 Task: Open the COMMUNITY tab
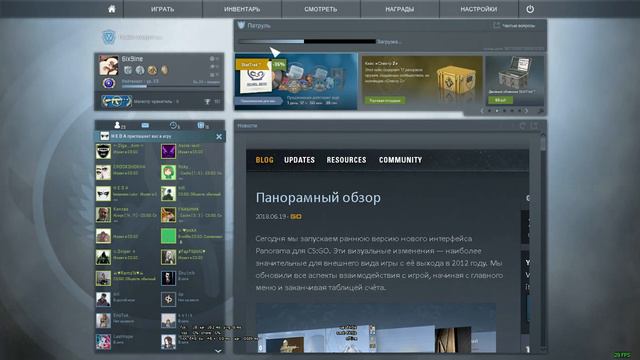(x=400, y=160)
